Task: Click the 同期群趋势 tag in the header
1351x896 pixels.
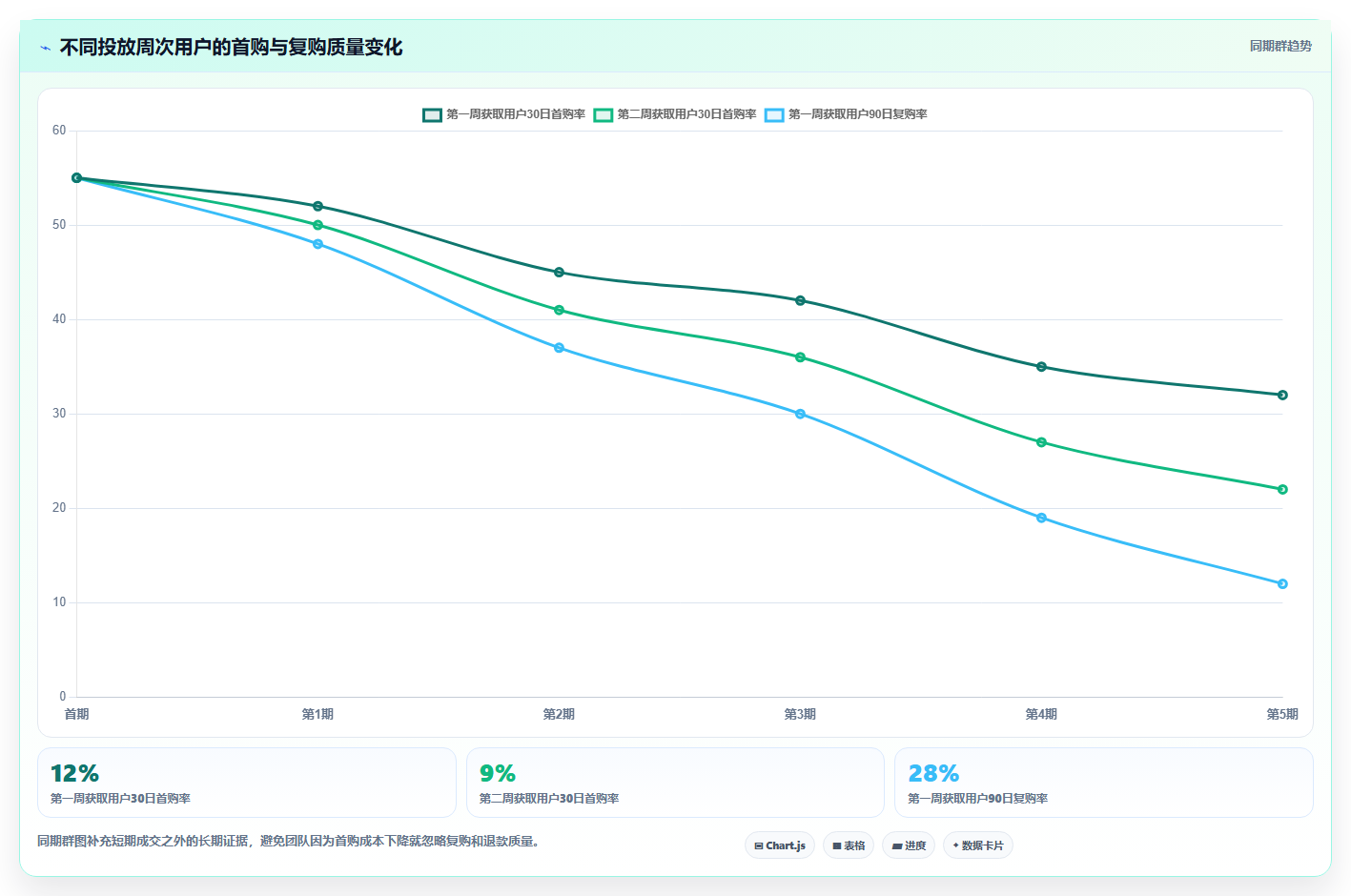Action: [x=1280, y=46]
